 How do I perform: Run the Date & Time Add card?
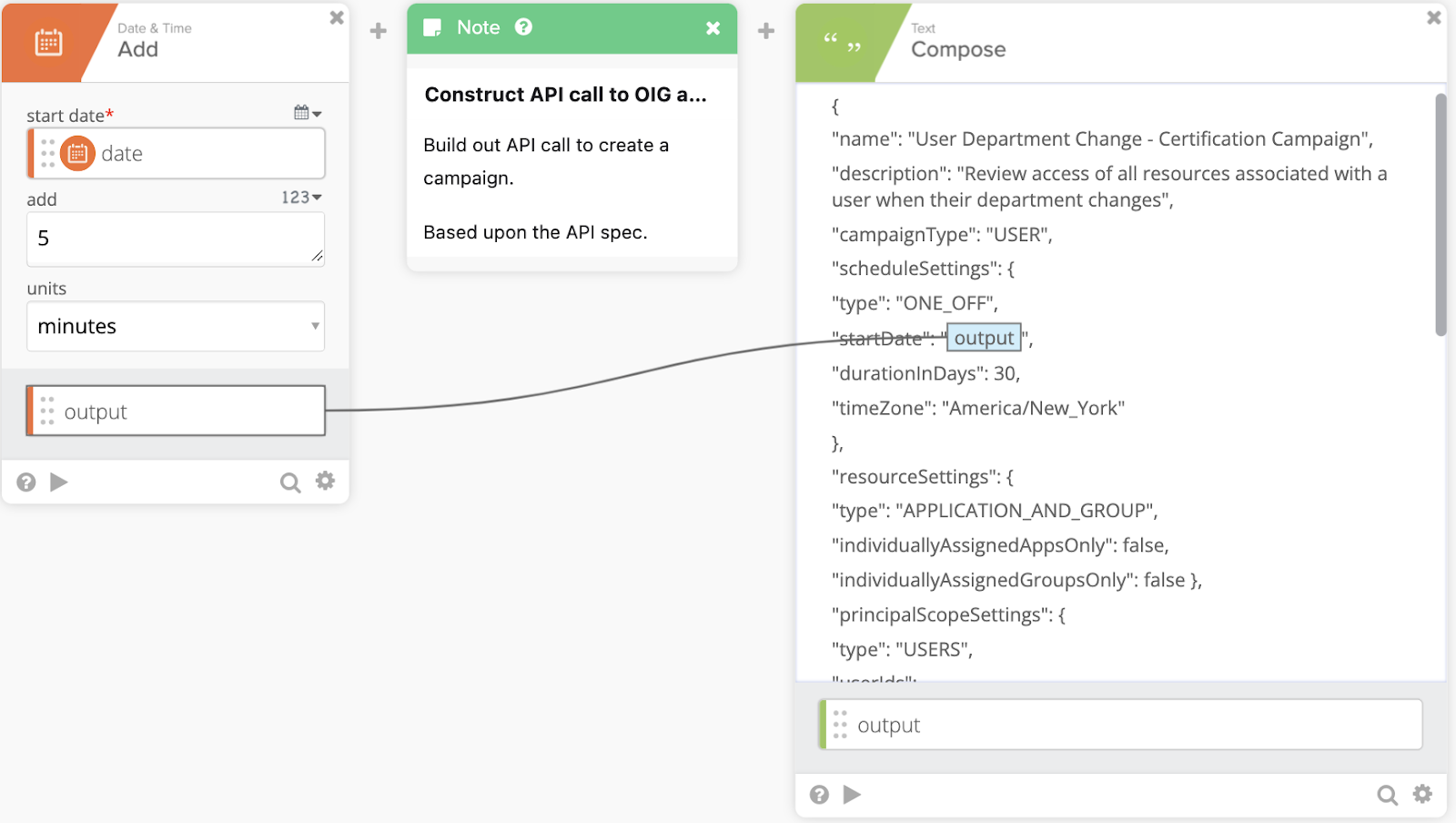click(x=59, y=483)
